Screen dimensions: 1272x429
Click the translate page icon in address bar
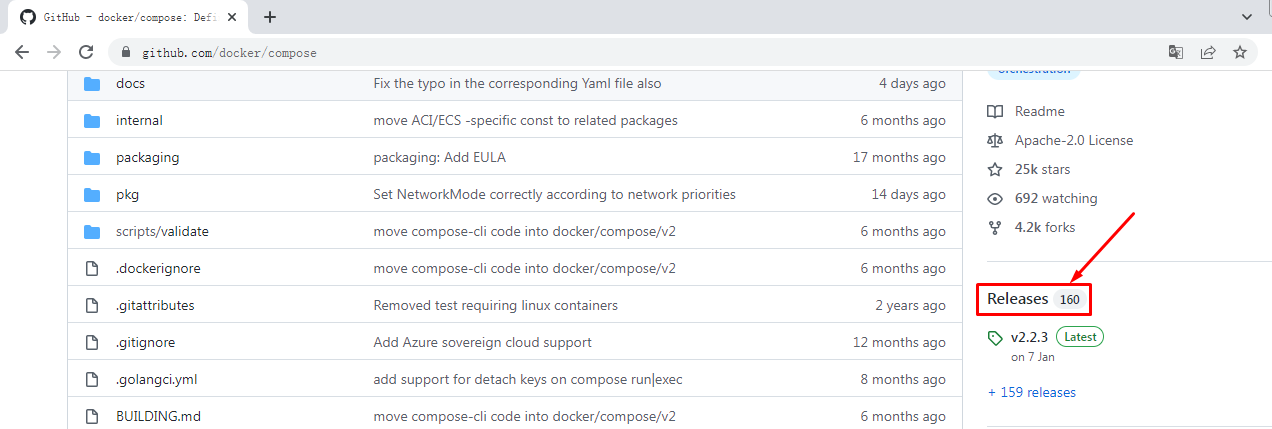click(x=1176, y=52)
